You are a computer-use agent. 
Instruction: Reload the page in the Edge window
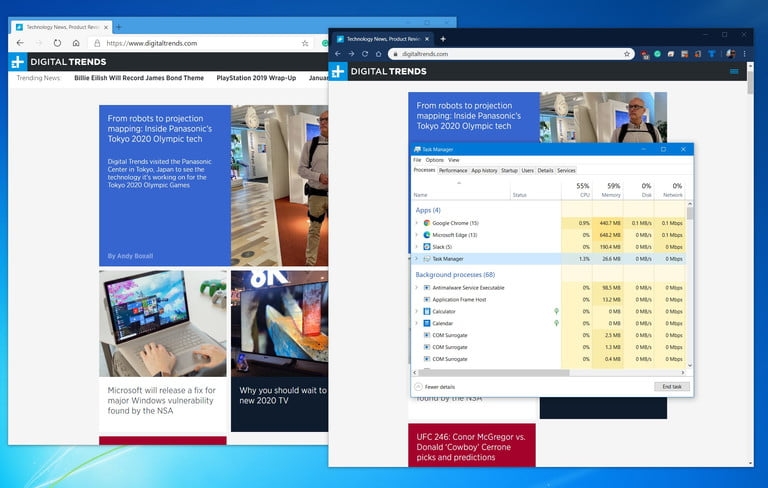click(57, 43)
